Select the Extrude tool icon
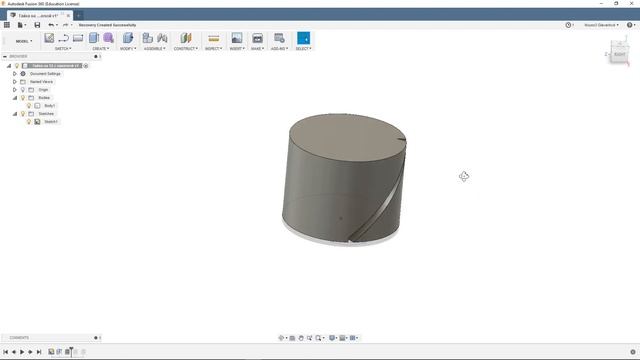 (94, 38)
